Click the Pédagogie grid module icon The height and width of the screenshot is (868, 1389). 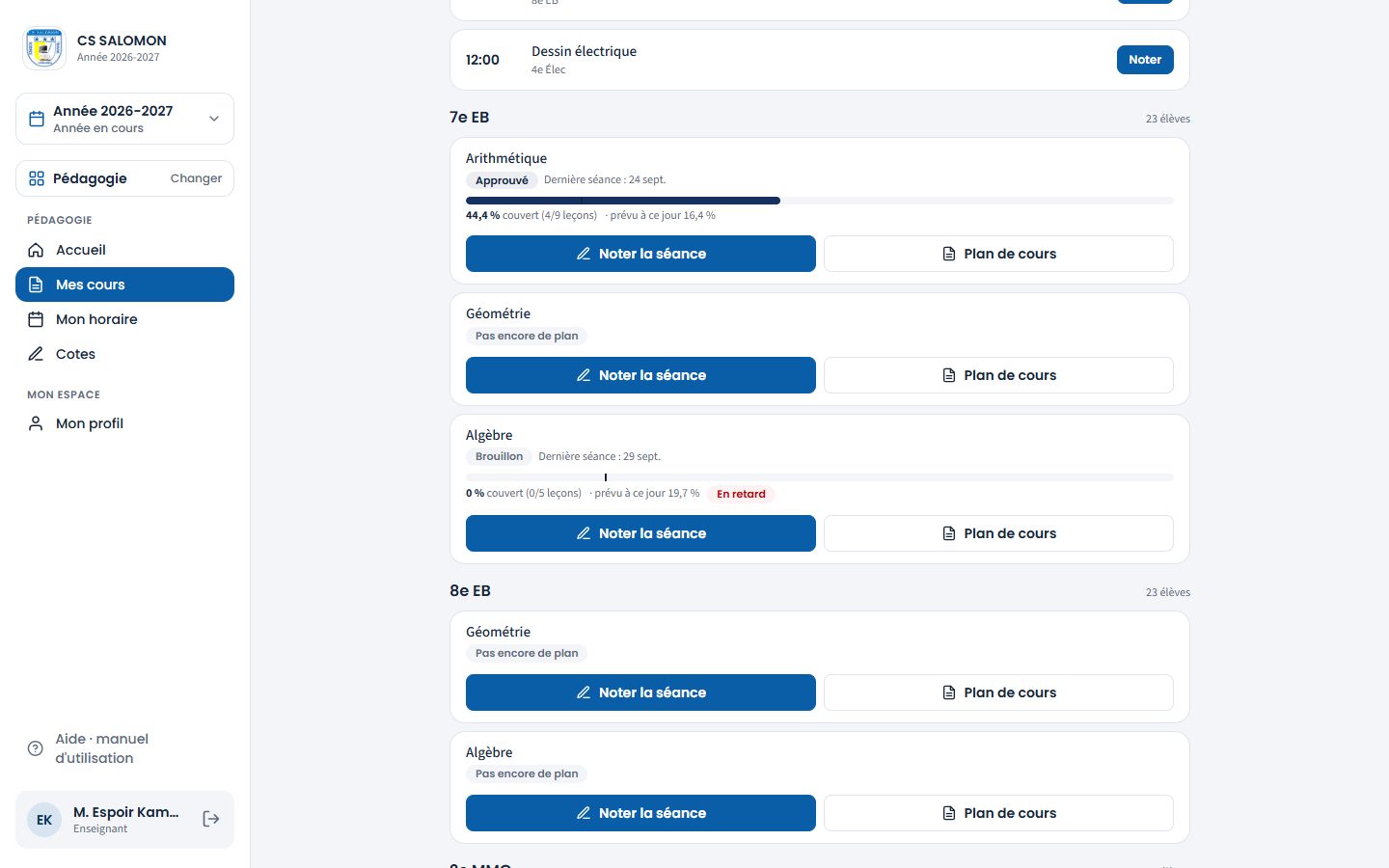click(37, 178)
